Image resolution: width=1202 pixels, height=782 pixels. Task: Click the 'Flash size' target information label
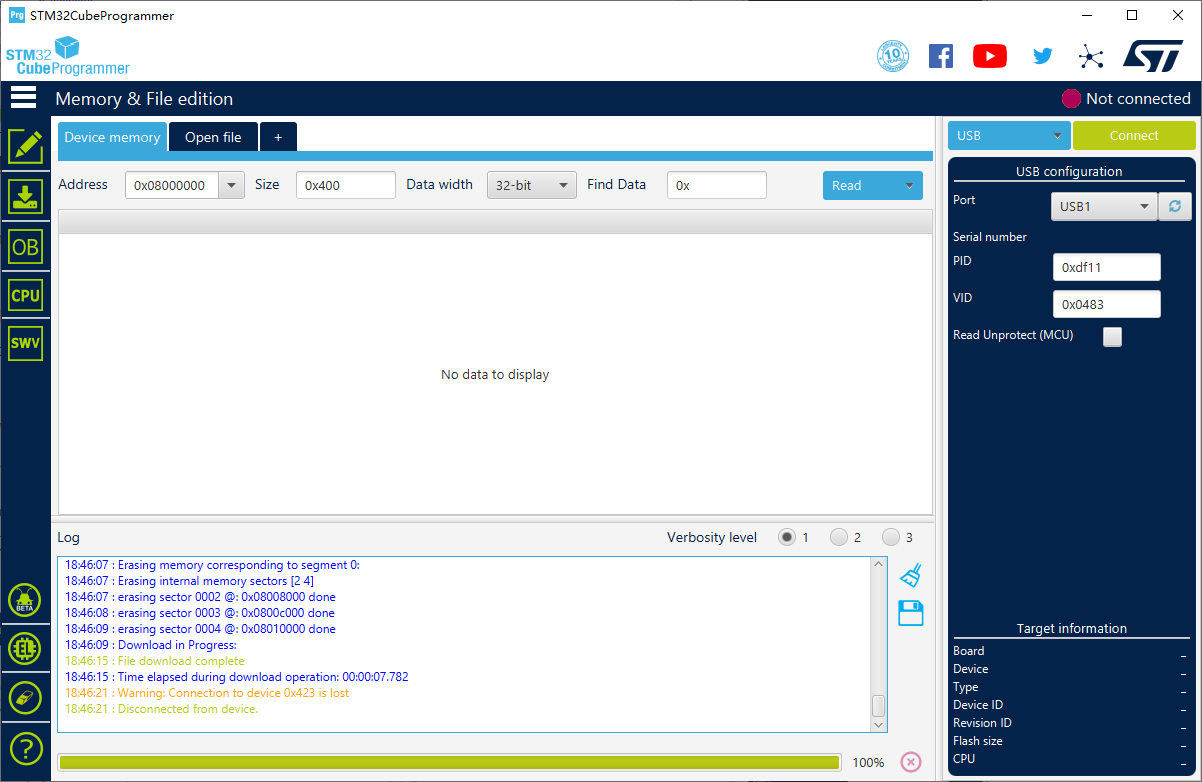point(978,741)
